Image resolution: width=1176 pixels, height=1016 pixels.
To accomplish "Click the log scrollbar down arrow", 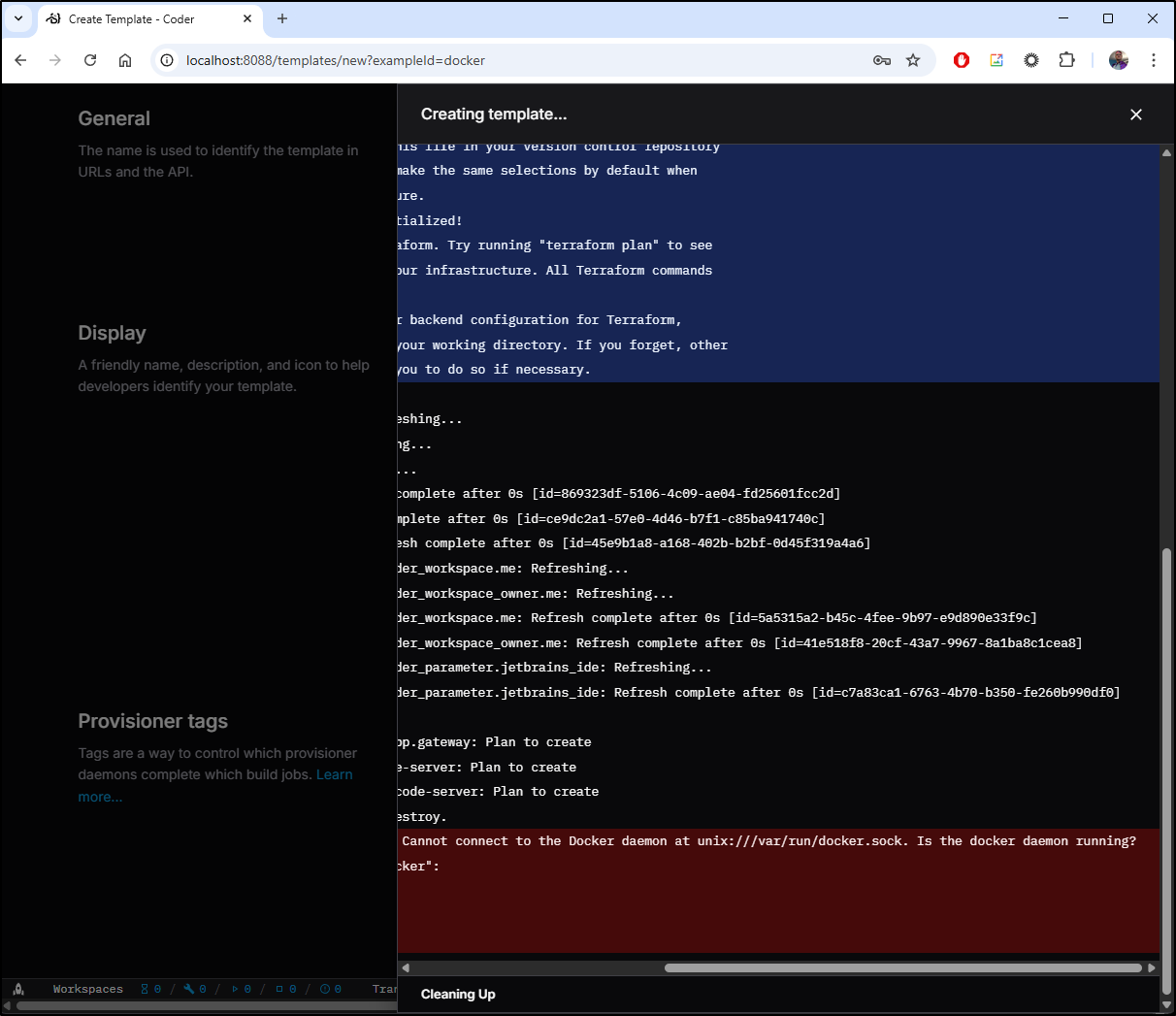I will pos(1167,1005).
